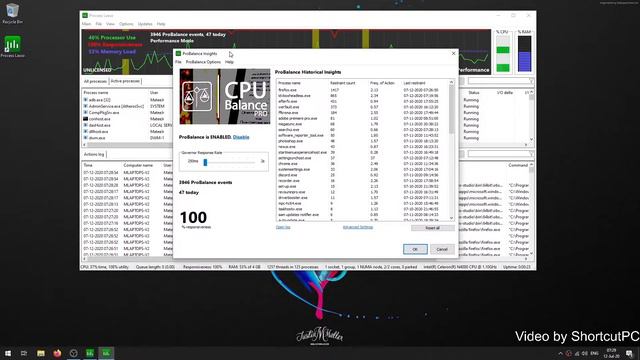
Task: Click the ENG language indicator
Action: coord(594,353)
